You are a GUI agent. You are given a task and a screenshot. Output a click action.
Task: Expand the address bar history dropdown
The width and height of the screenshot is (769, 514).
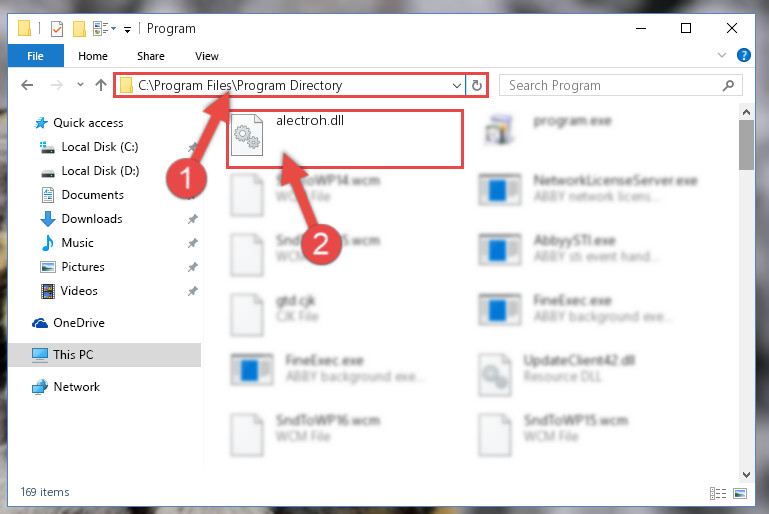coord(457,85)
